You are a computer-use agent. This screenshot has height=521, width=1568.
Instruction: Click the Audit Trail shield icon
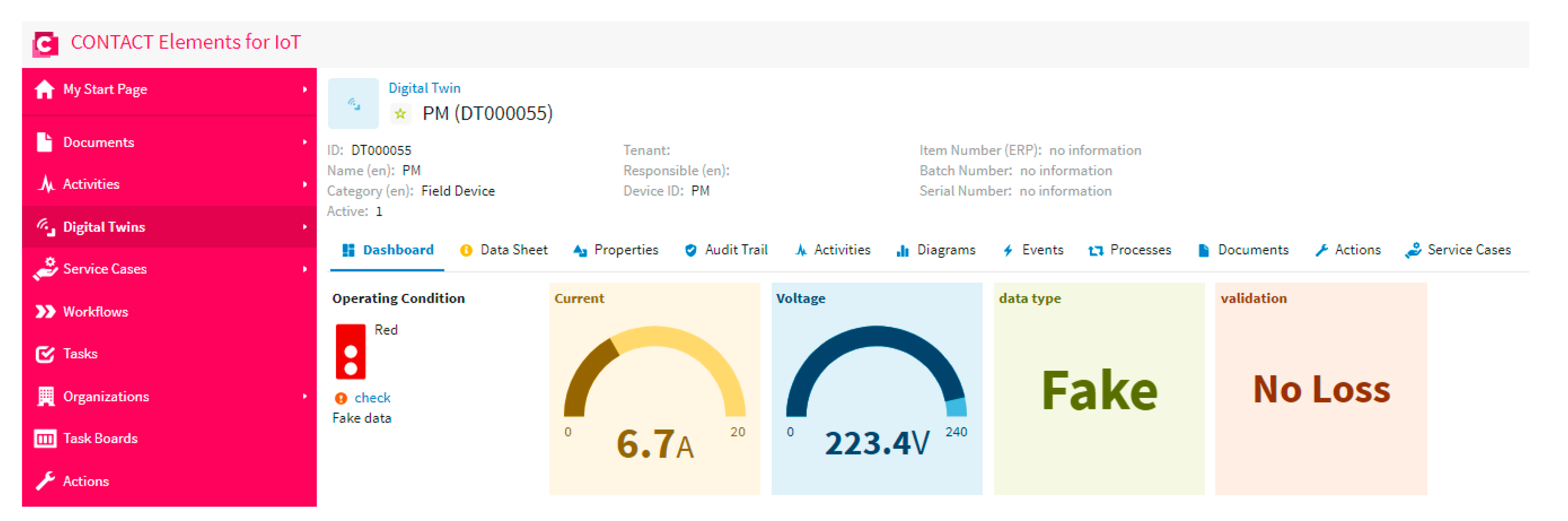point(690,250)
